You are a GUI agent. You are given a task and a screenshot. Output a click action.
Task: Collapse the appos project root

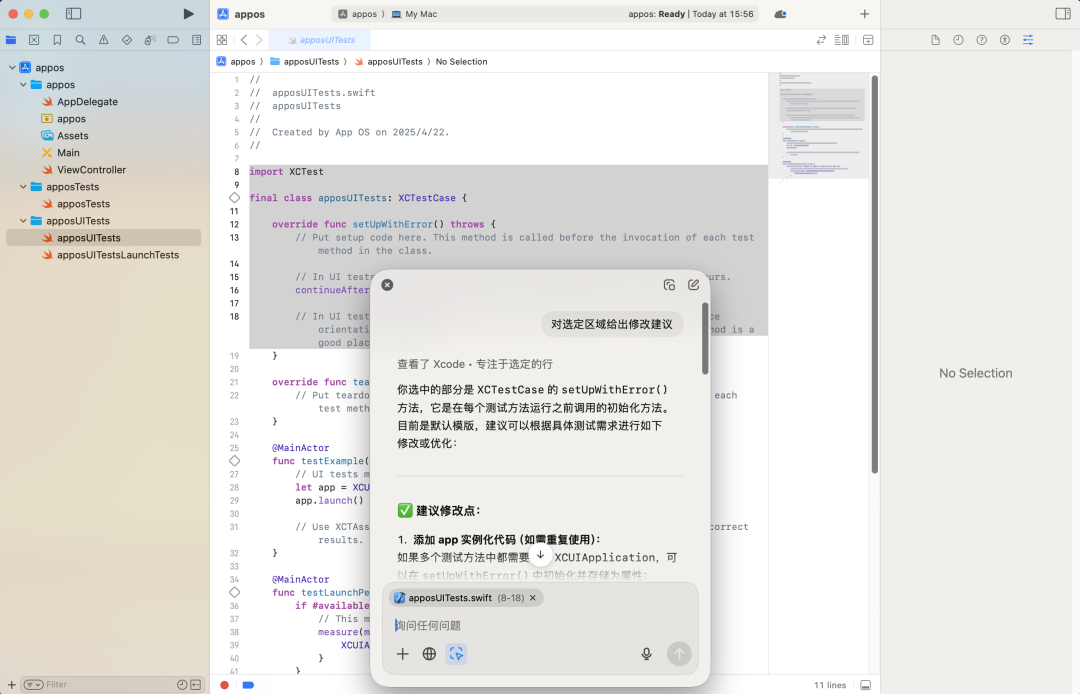(x=12, y=67)
